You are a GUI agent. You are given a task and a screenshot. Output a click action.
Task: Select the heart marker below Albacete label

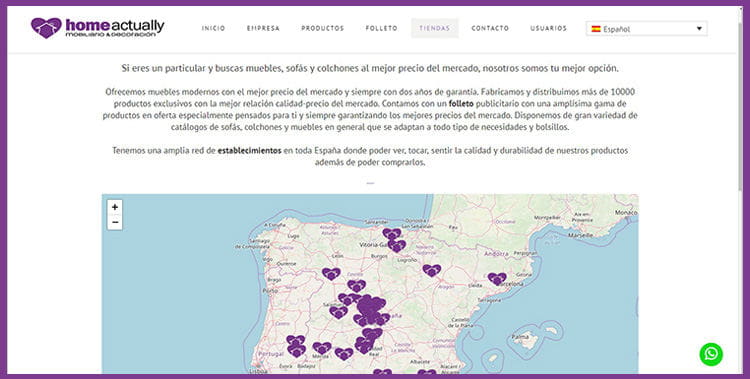[426, 372]
